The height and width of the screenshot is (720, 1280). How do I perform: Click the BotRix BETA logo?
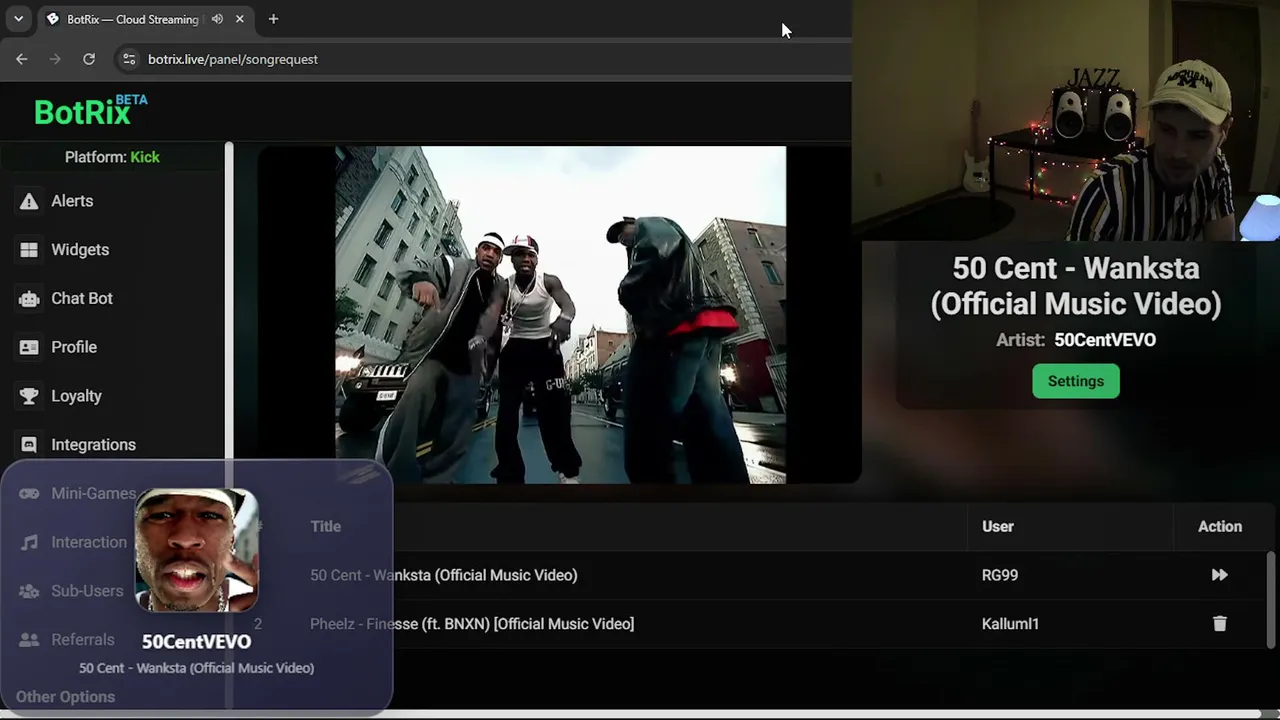pyautogui.click(x=90, y=110)
